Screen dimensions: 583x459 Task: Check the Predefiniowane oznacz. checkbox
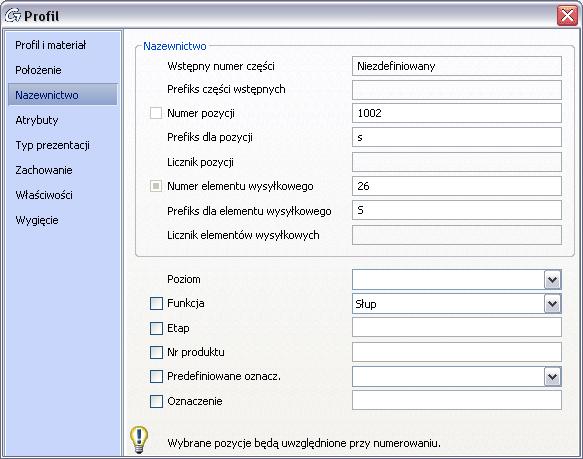156,376
